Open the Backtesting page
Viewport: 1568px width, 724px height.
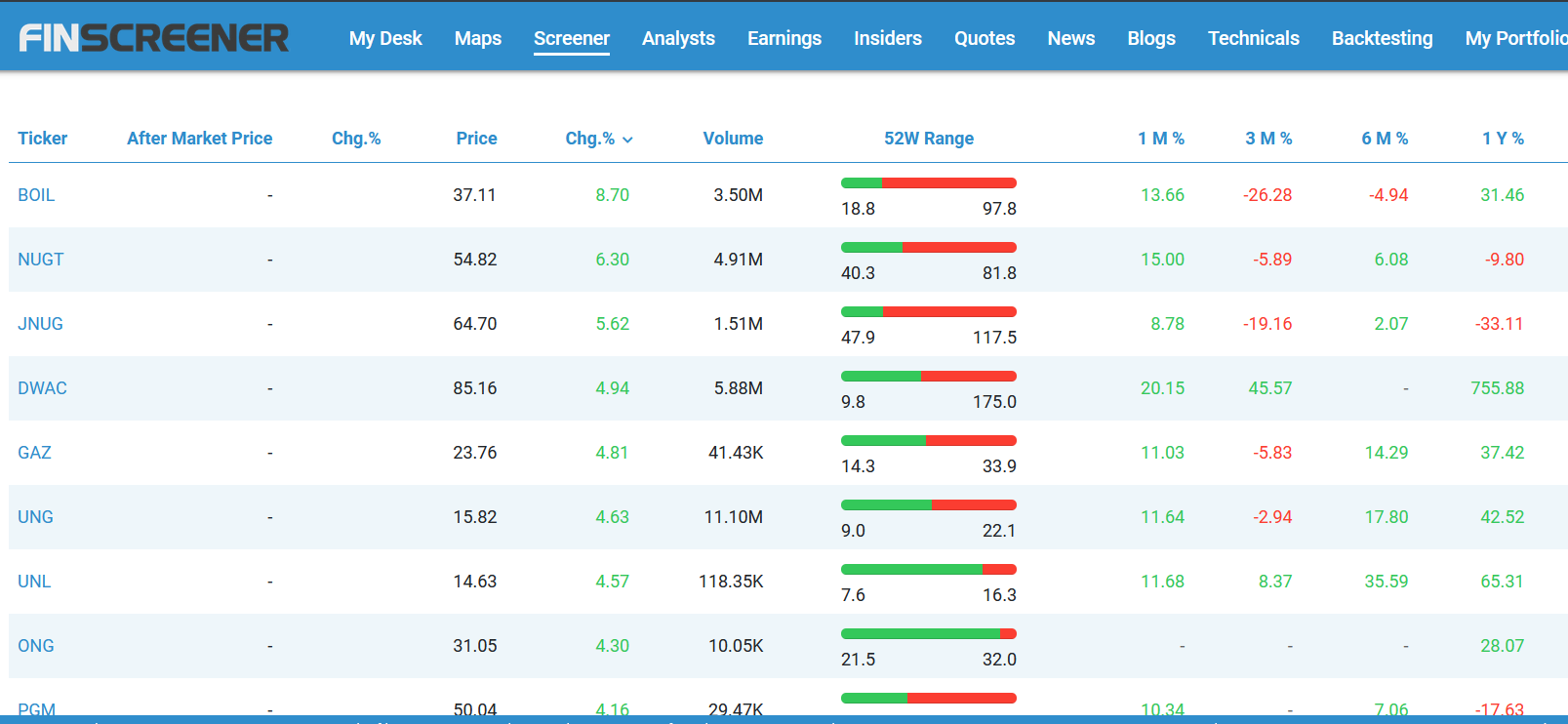[x=1382, y=38]
